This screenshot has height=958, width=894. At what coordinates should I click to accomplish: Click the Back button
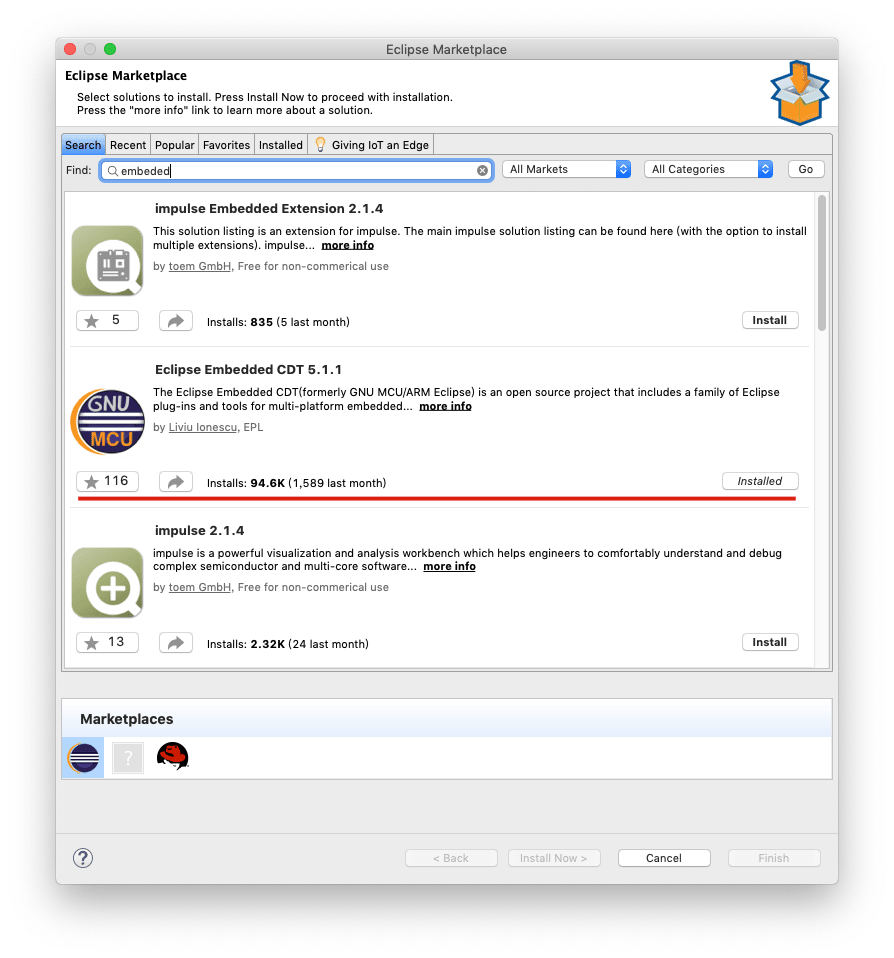tap(451, 858)
